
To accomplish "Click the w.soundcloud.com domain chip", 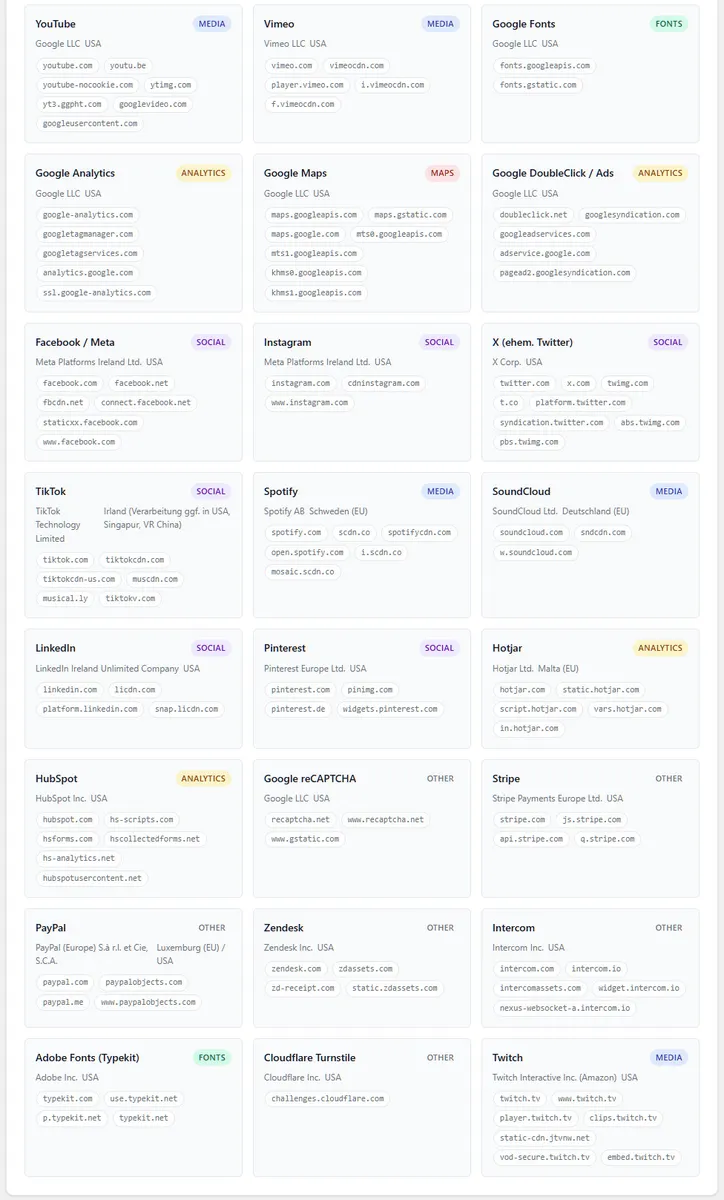I will (x=536, y=553).
